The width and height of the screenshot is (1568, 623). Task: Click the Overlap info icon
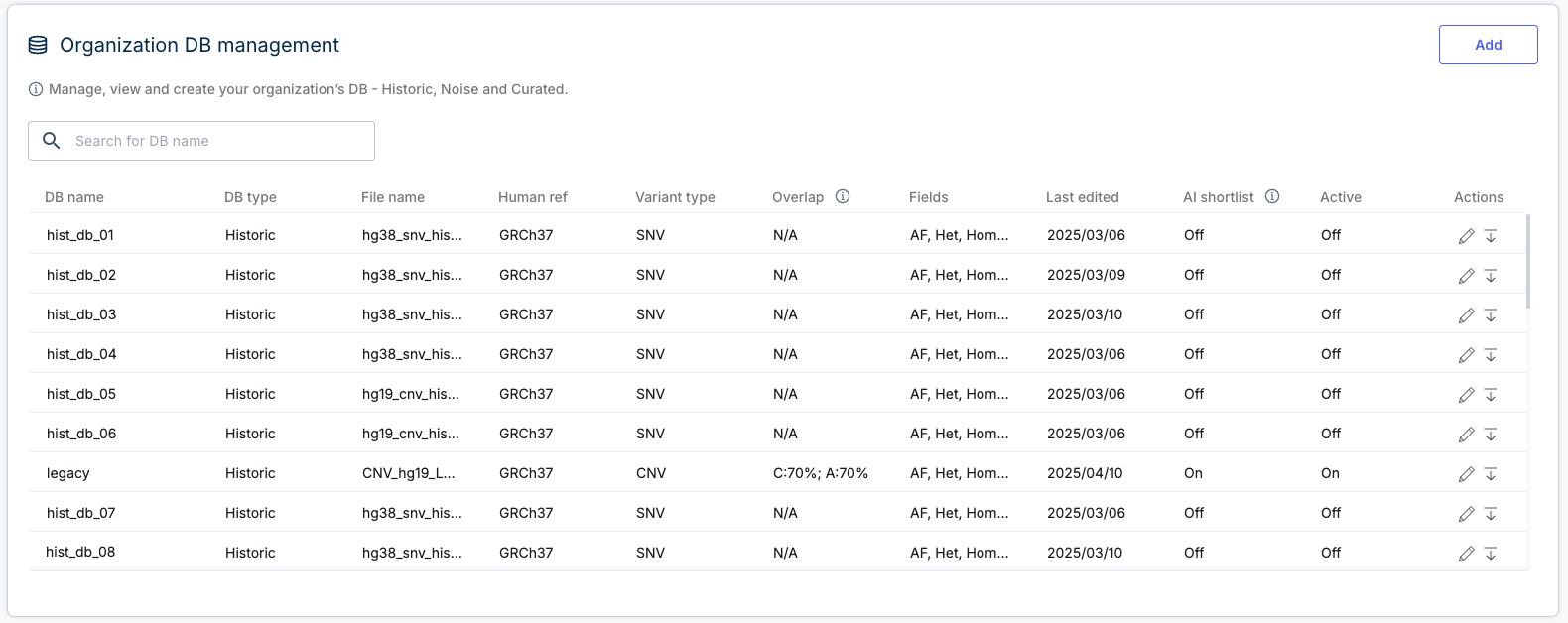[843, 196]
